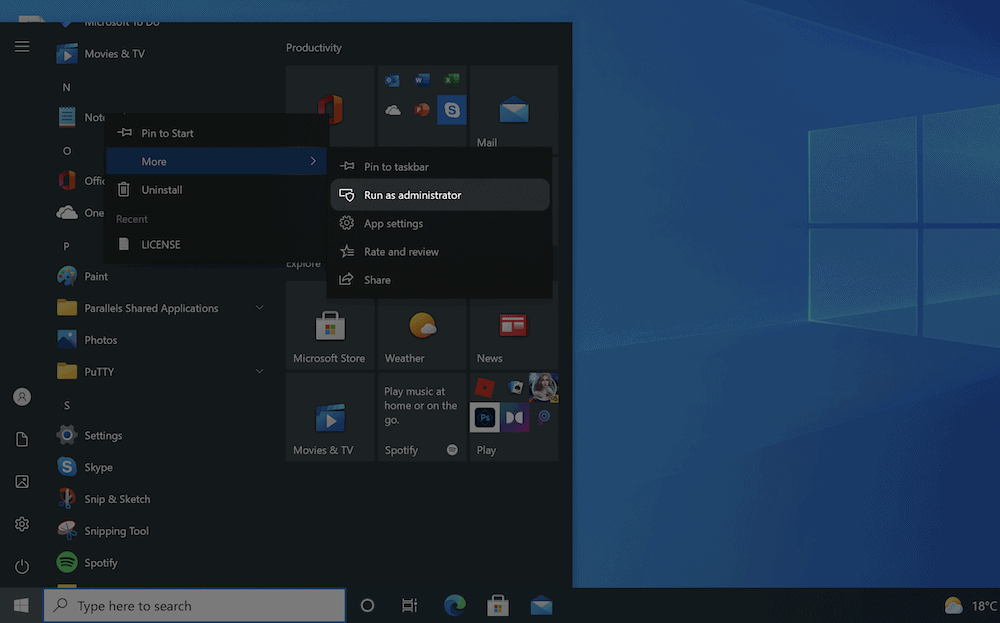Click the Settings gear in the sidebar
This screenshot has height=623, width=1000.
click(22, 524)
